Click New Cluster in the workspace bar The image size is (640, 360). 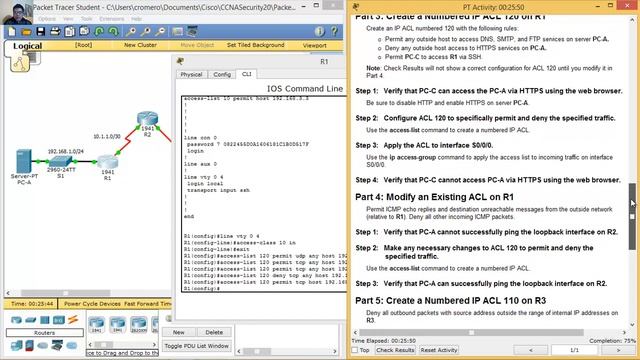(140, 45)
